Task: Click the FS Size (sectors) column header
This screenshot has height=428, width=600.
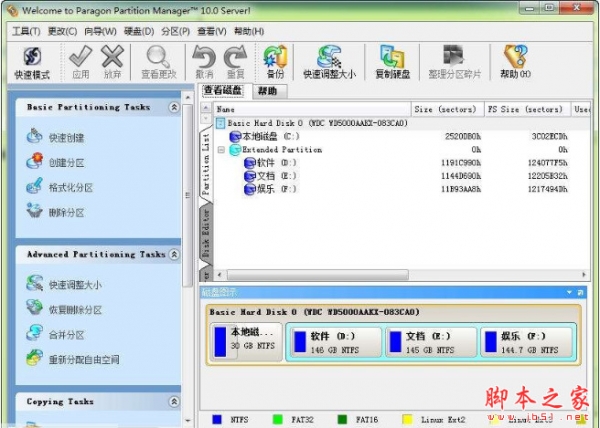Action: click(527, 109)
